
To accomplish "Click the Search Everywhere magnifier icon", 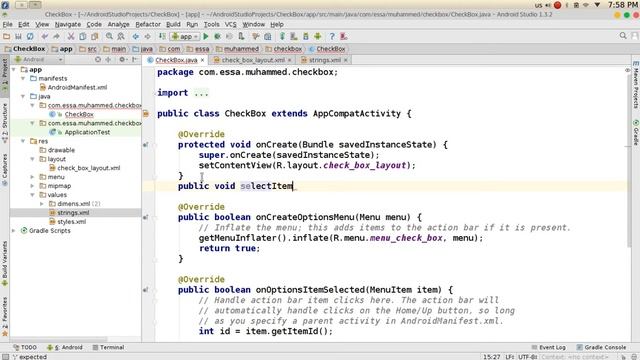I will click(623, 36).
